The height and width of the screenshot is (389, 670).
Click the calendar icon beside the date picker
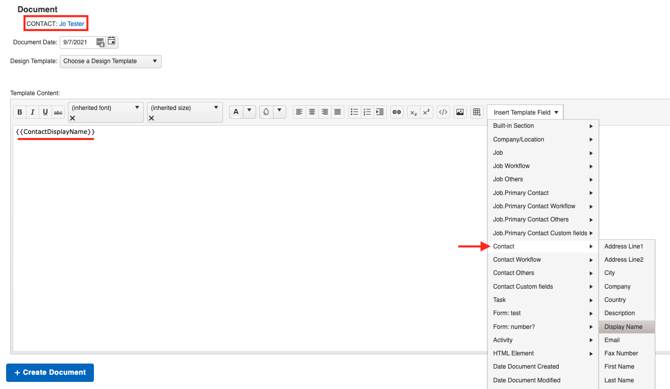[112, 41]
